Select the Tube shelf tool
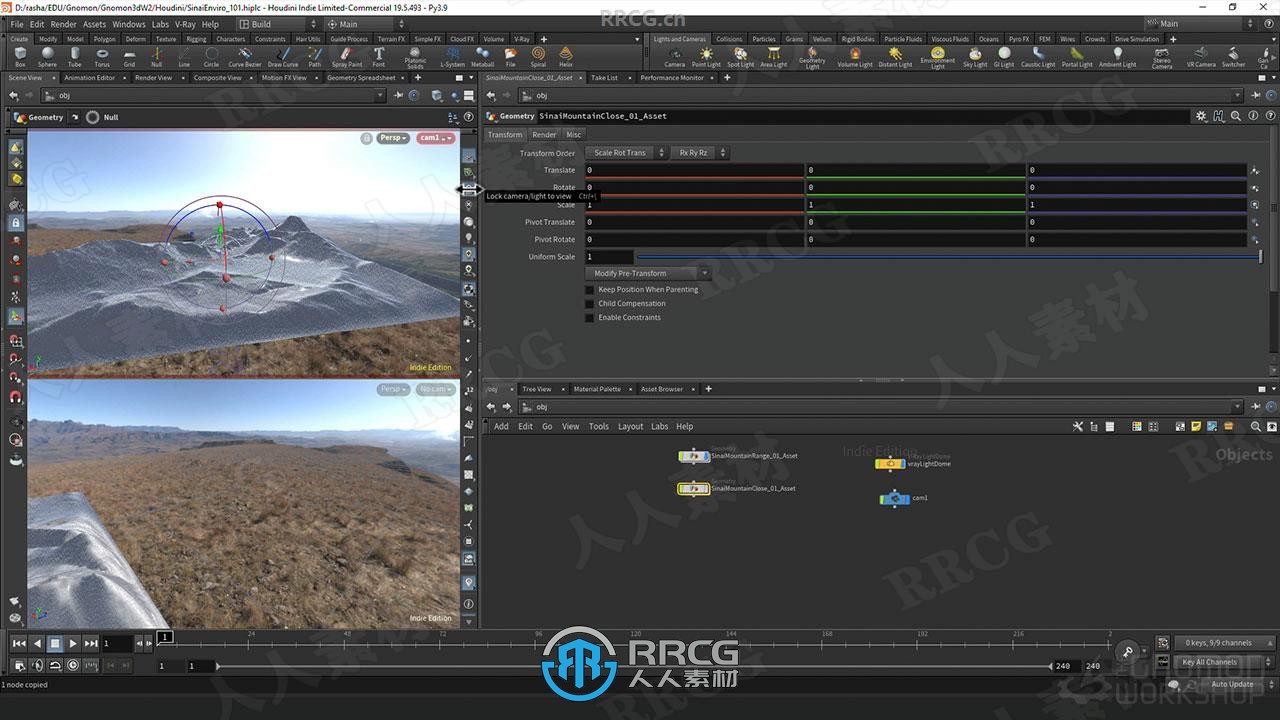Screen dimensions: 1280x720 (x=75, y=56)
